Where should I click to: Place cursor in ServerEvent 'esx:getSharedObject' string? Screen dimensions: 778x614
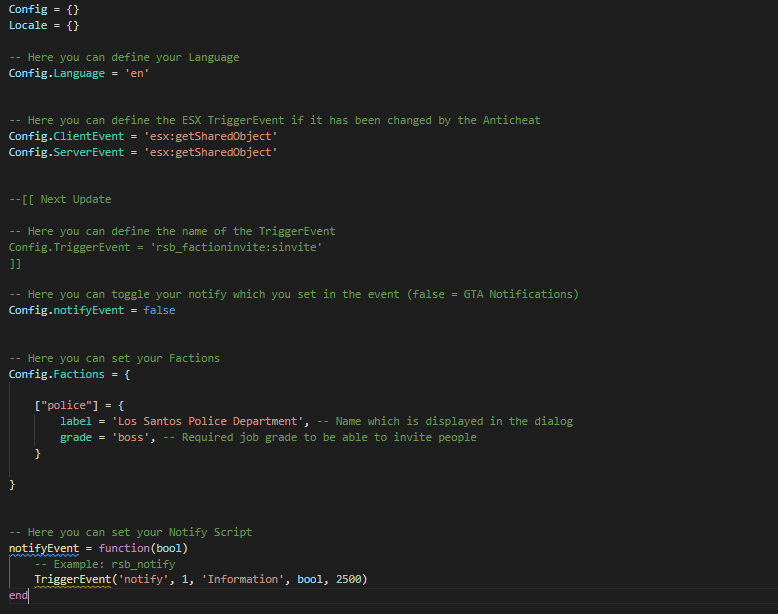point(210,152)
